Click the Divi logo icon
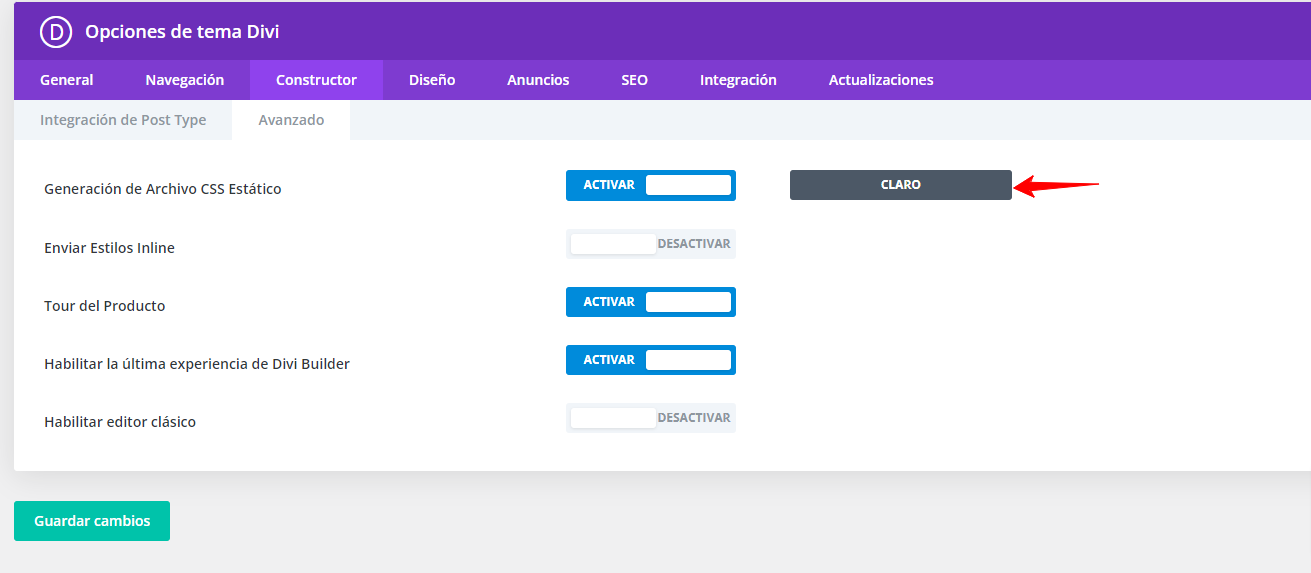 point(56,32)
